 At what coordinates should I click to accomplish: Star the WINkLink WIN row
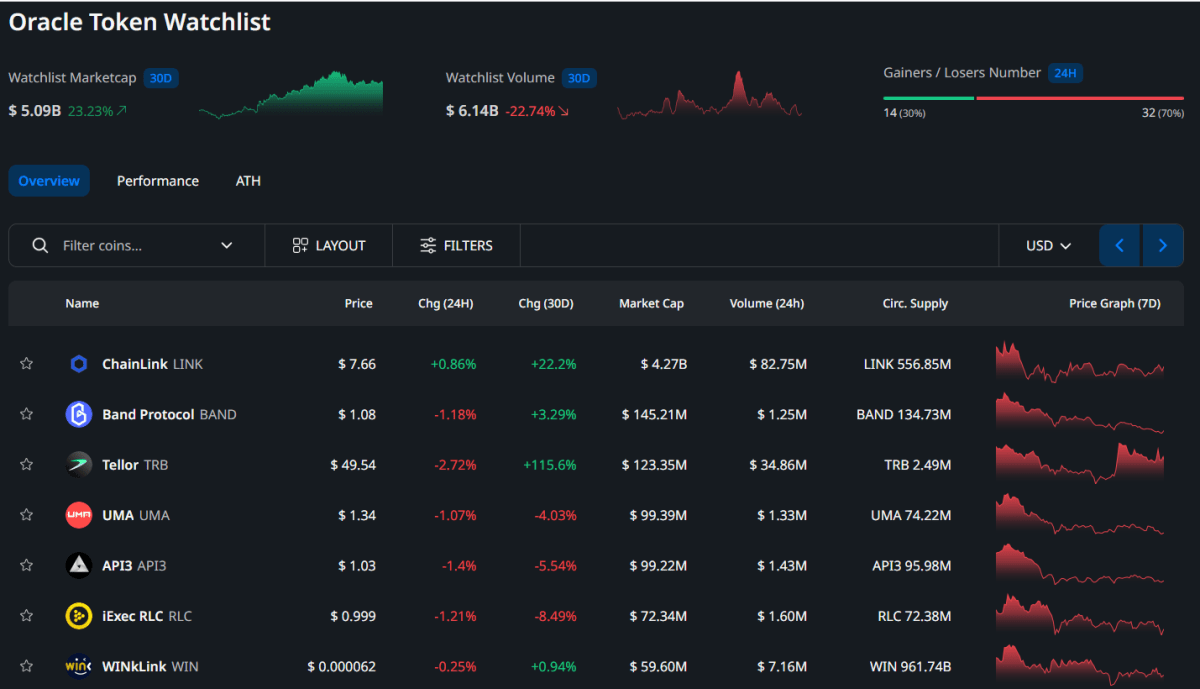pyautogui.click(x=27, y=666)
